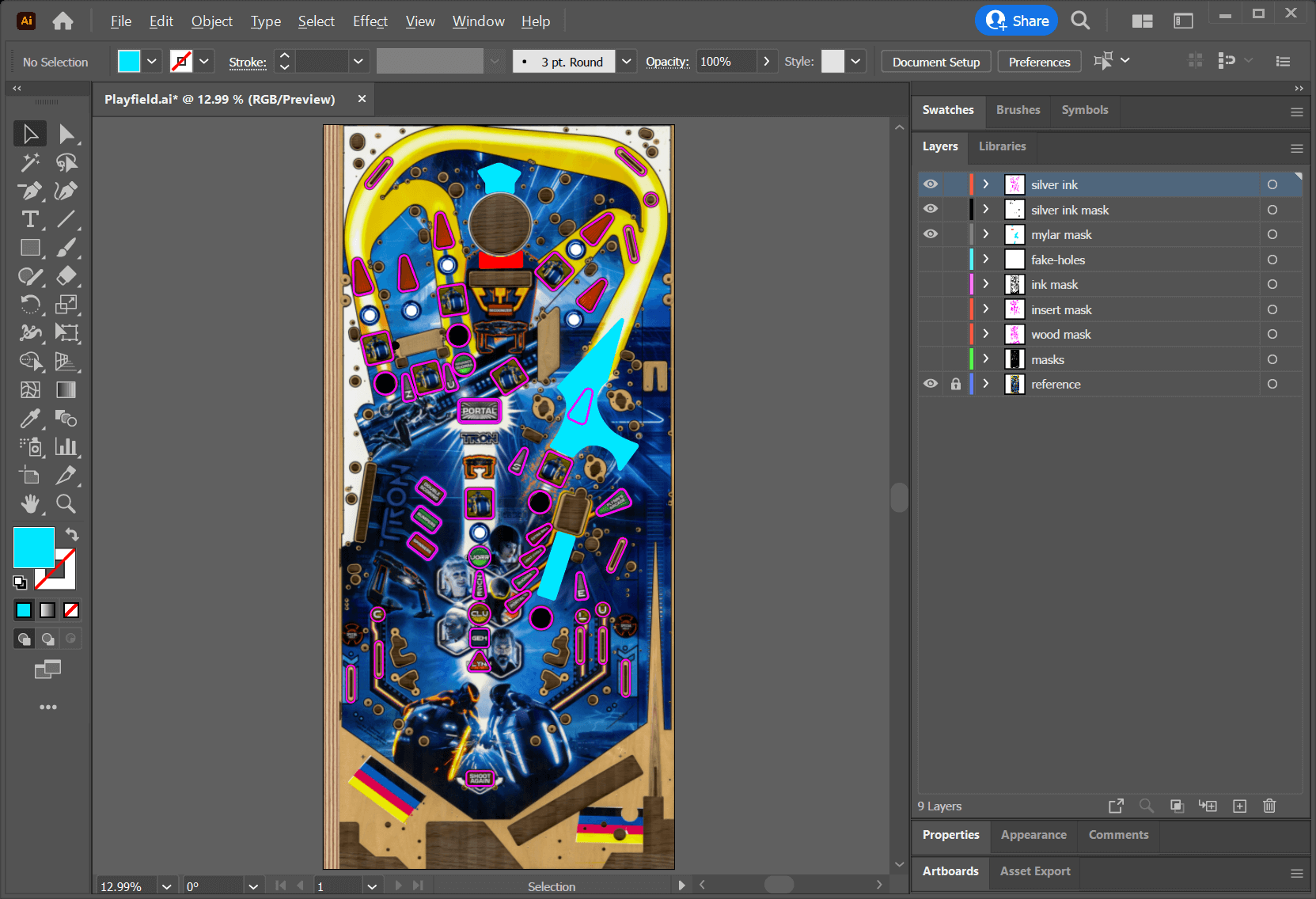Viewport: 1316px width, 899px height.
Task: Open Preferences button
Action: click(1039, 62)
